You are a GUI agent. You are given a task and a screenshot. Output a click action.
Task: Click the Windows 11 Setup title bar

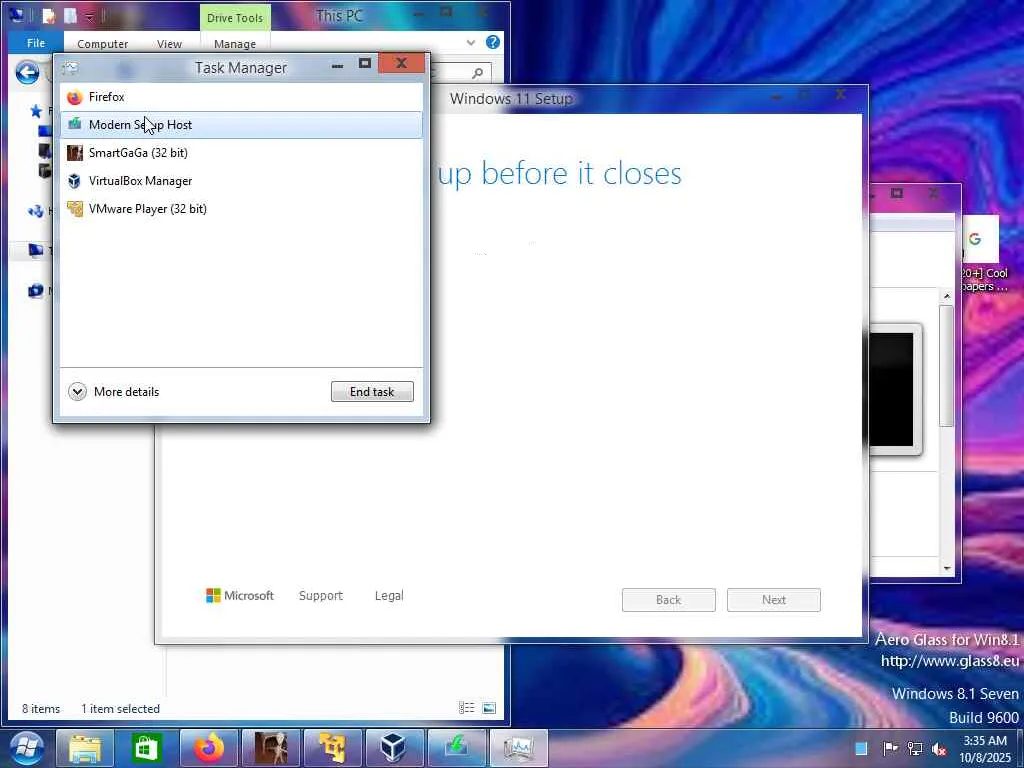point(511,99)
